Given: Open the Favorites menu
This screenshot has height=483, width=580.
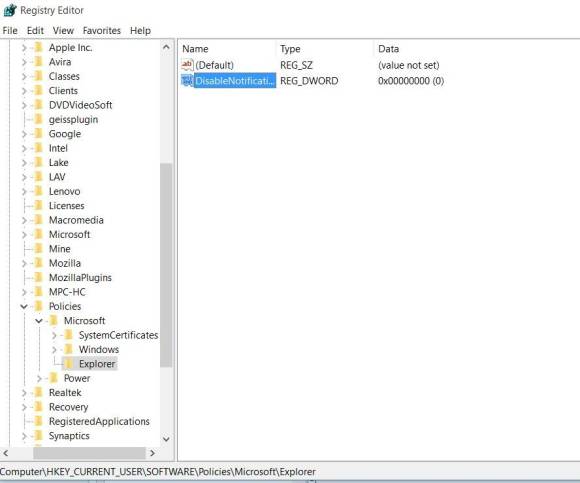Looking at the screenshot, I should click(102, 31).
